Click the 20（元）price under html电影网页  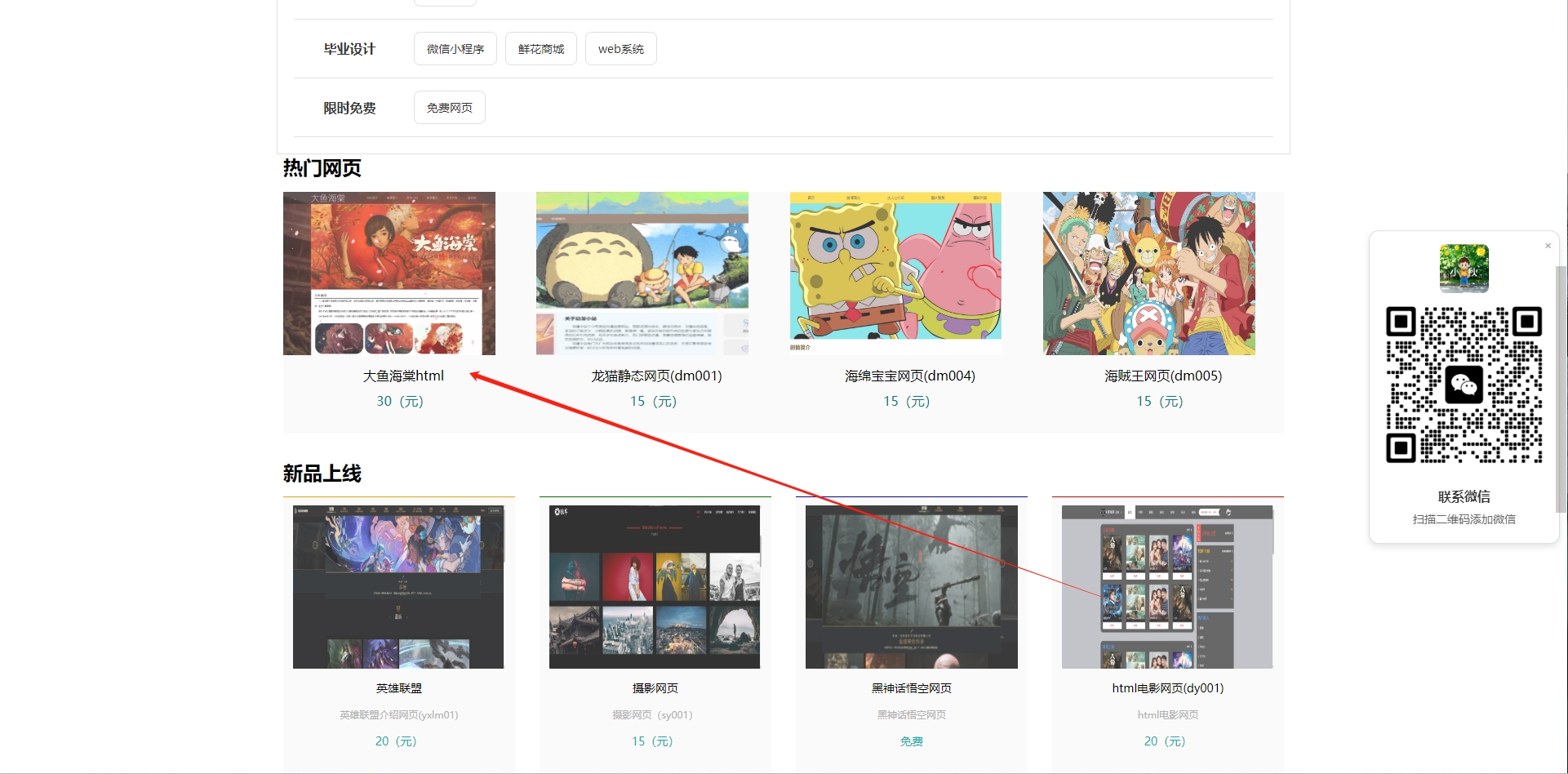tap(1165, 741)
